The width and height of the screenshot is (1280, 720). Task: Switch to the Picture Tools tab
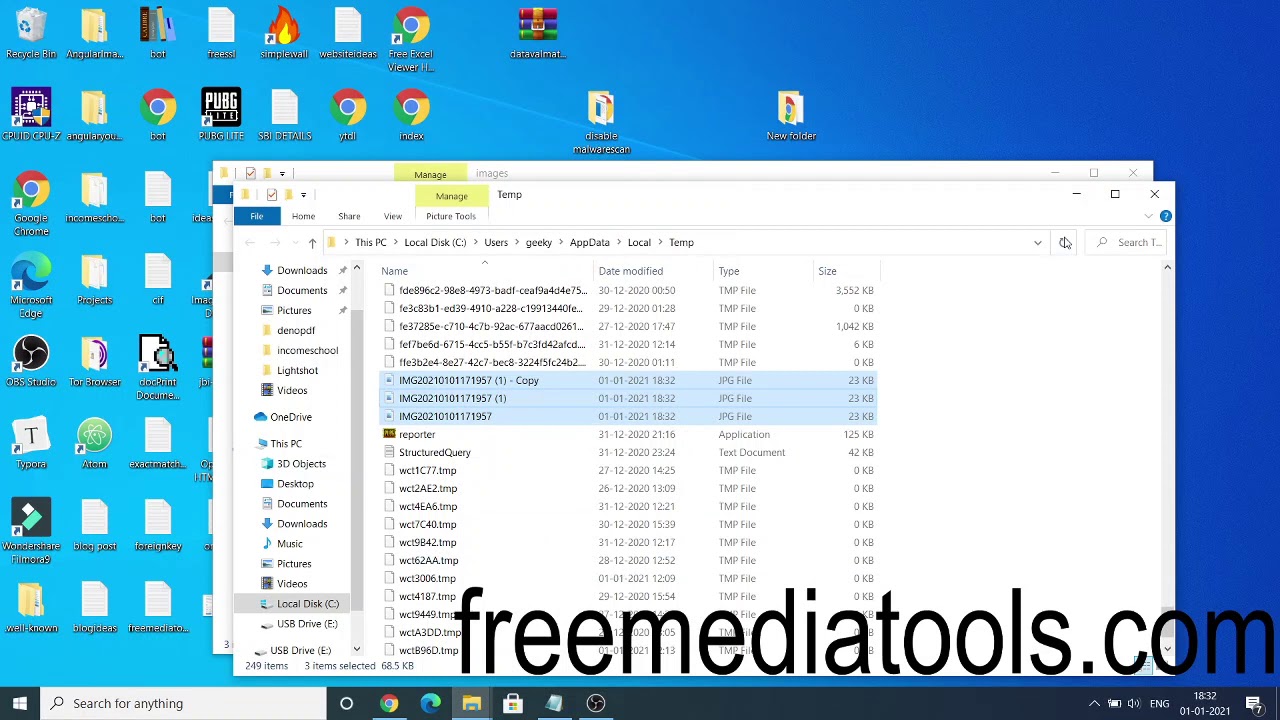pyautogui.click(x=451, y=216)
